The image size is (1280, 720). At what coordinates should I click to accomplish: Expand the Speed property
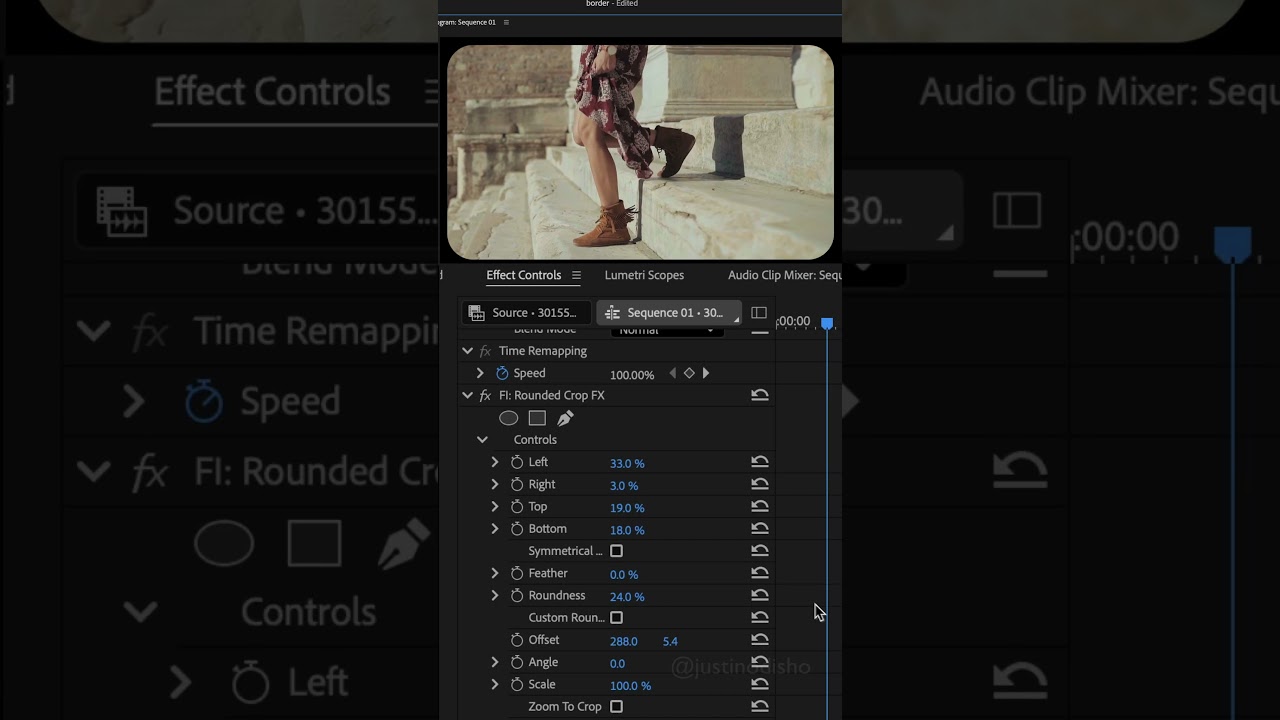pyautogui.click(x=480, y=373)
